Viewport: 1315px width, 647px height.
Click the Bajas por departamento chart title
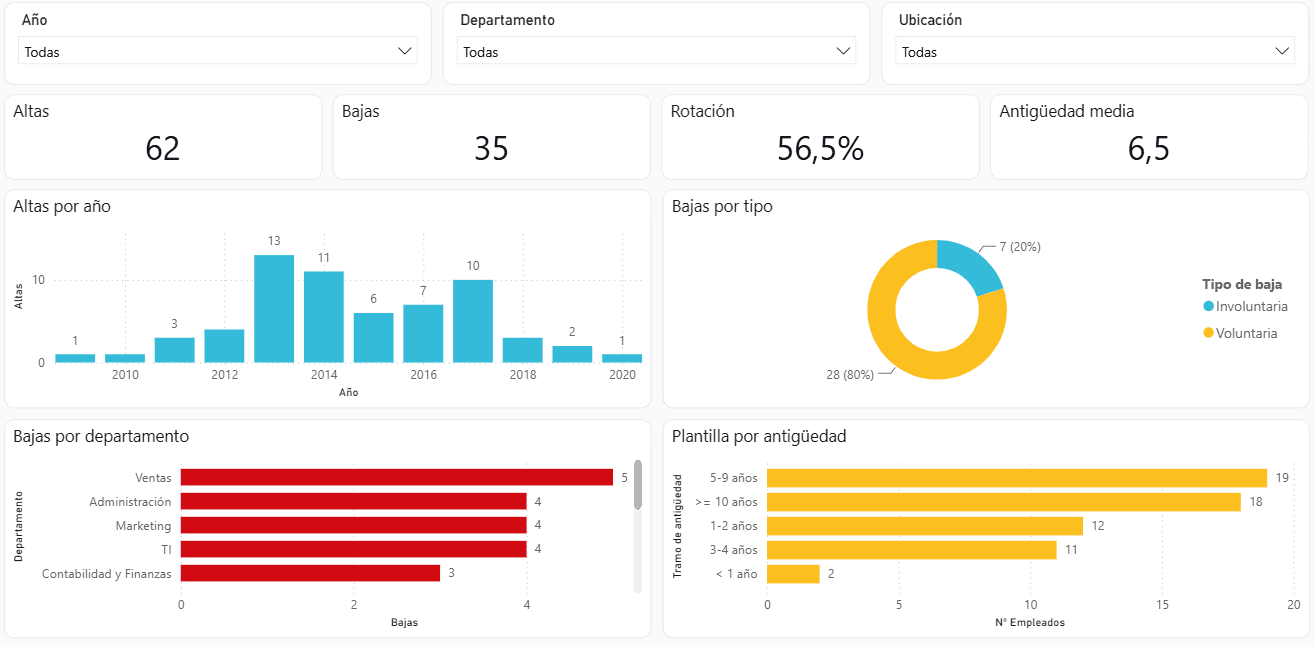(101, 436)
